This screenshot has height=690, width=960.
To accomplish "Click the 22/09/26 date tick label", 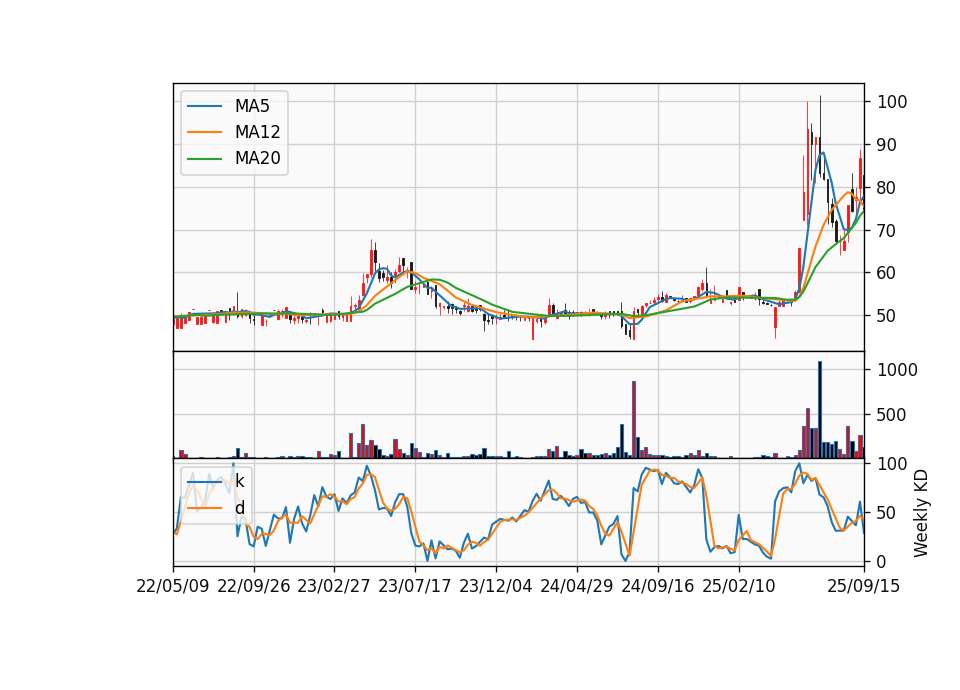I will coord(253,586).
